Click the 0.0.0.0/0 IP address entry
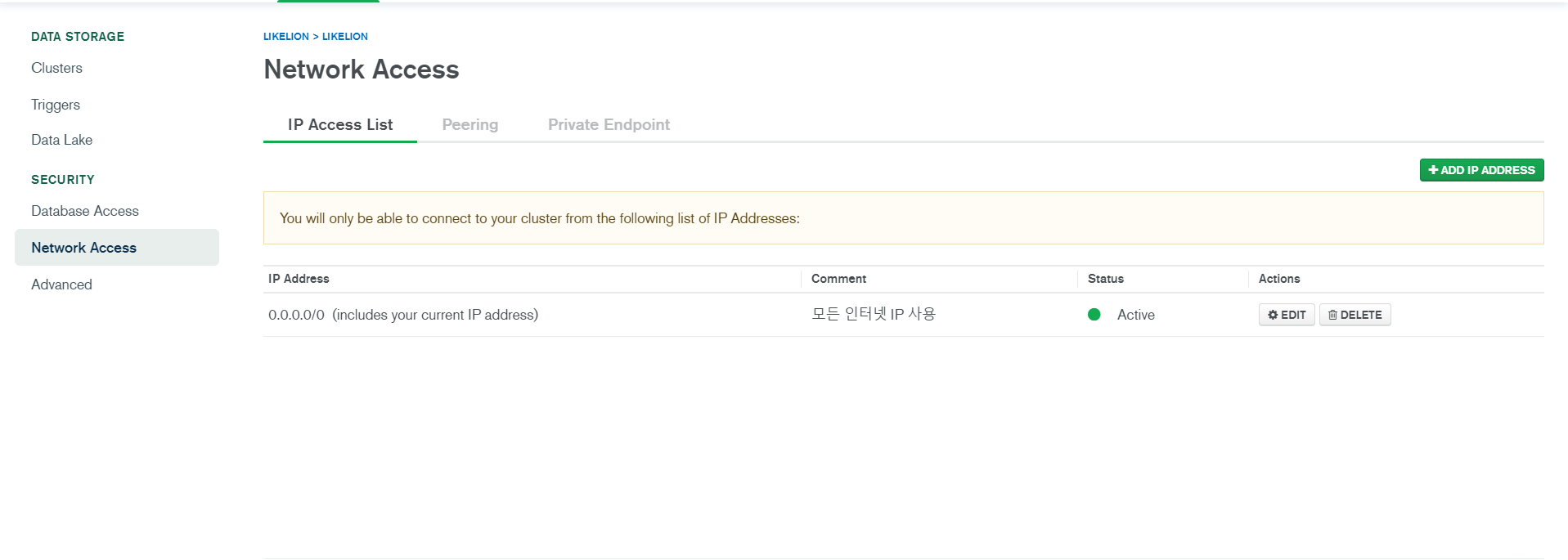1568x560 pixels. [x=296, y=315]
